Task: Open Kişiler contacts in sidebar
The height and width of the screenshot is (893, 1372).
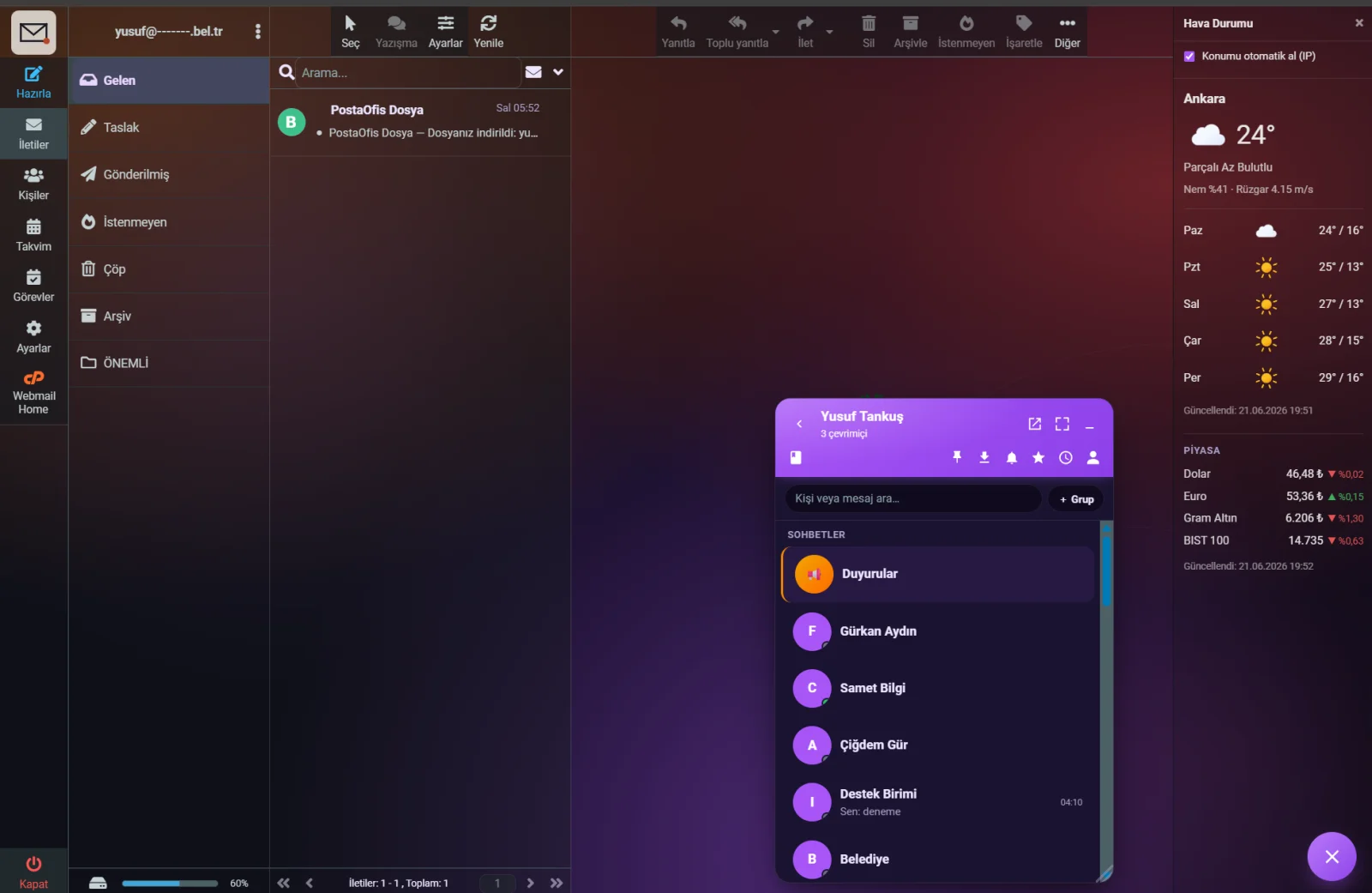Action: 33,184
